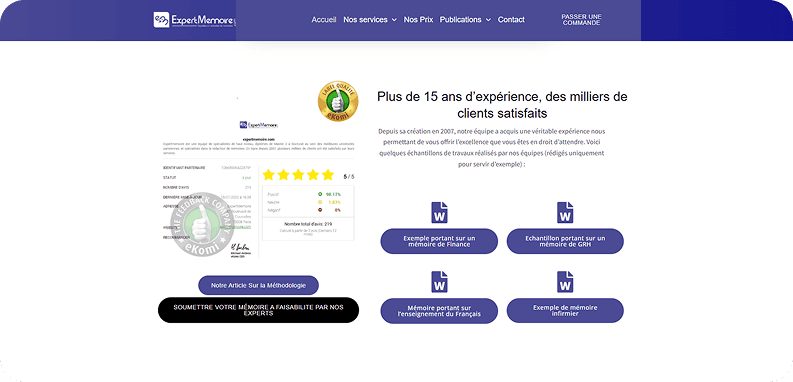
Task: Click paragraph starting Depuis sa création en 2007
Action: tap(492, 148)
